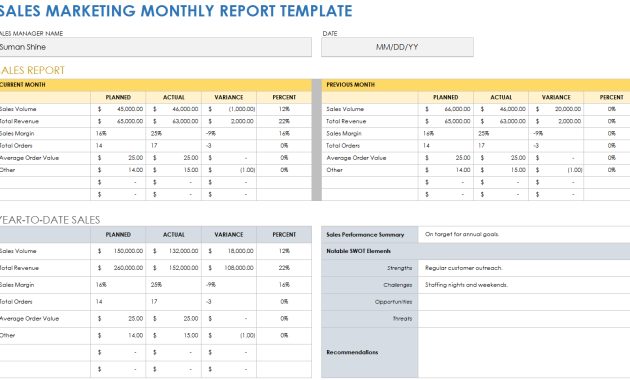The width and height of the screenshot is (630, 380).
Task: Click Current Month Total Revenue planned 65,000.00 cell
Action: click(118, 121)
